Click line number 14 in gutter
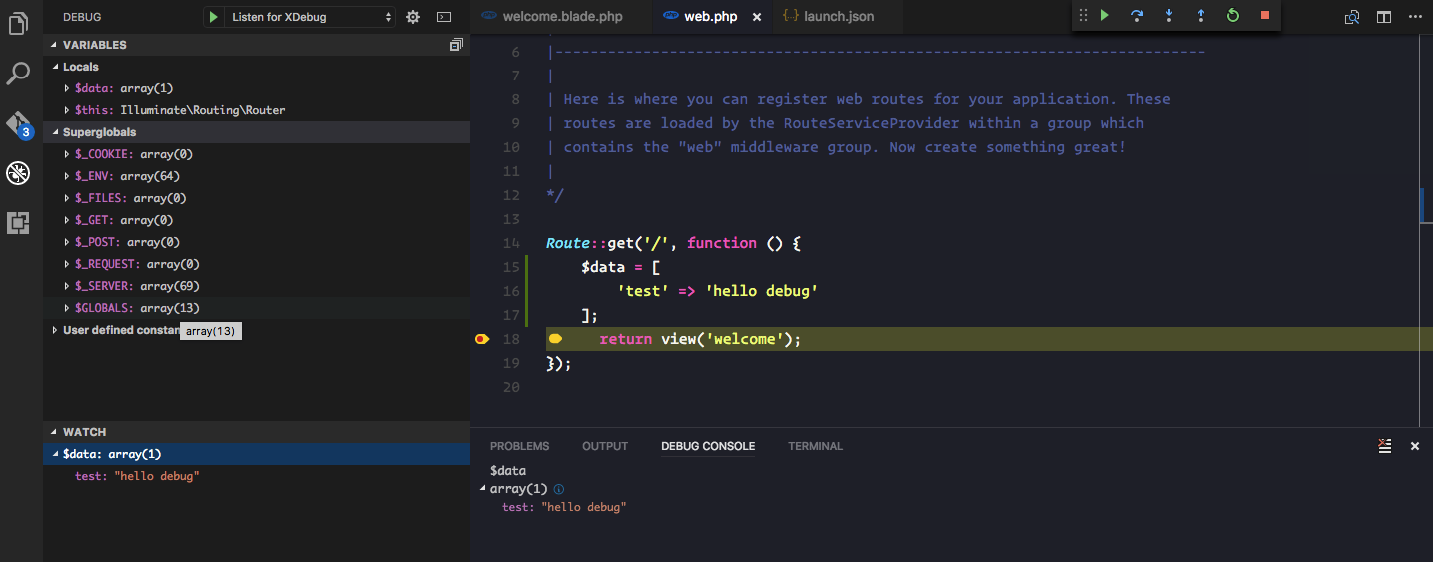 pyautogui.click(x=511, y=243)
